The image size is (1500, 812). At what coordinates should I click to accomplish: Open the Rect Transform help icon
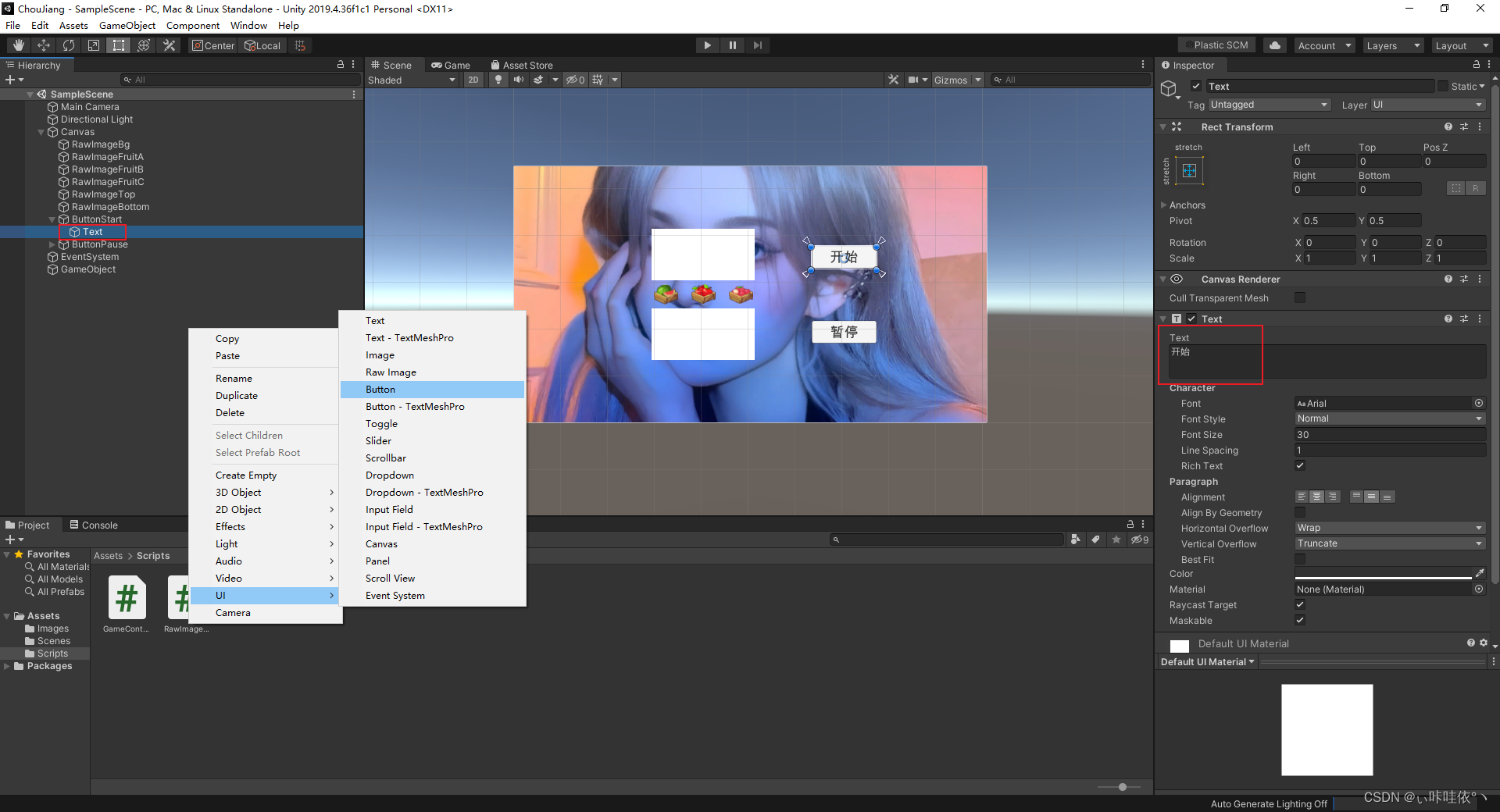(1448, 126)
